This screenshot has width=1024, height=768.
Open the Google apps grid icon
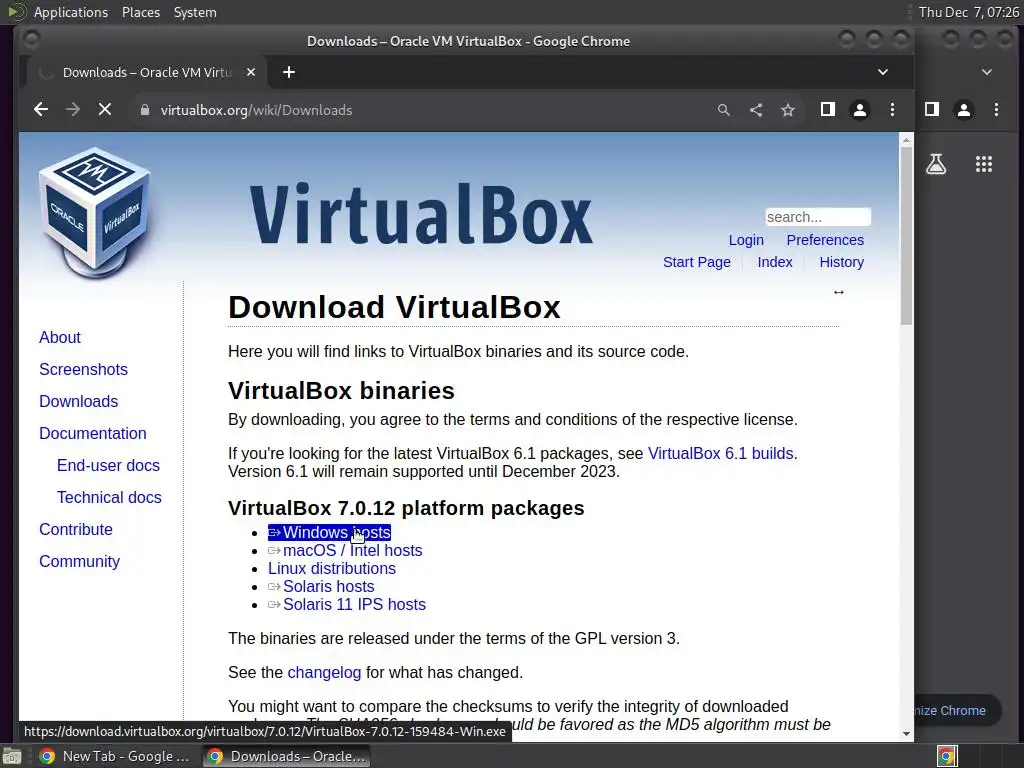984,164
